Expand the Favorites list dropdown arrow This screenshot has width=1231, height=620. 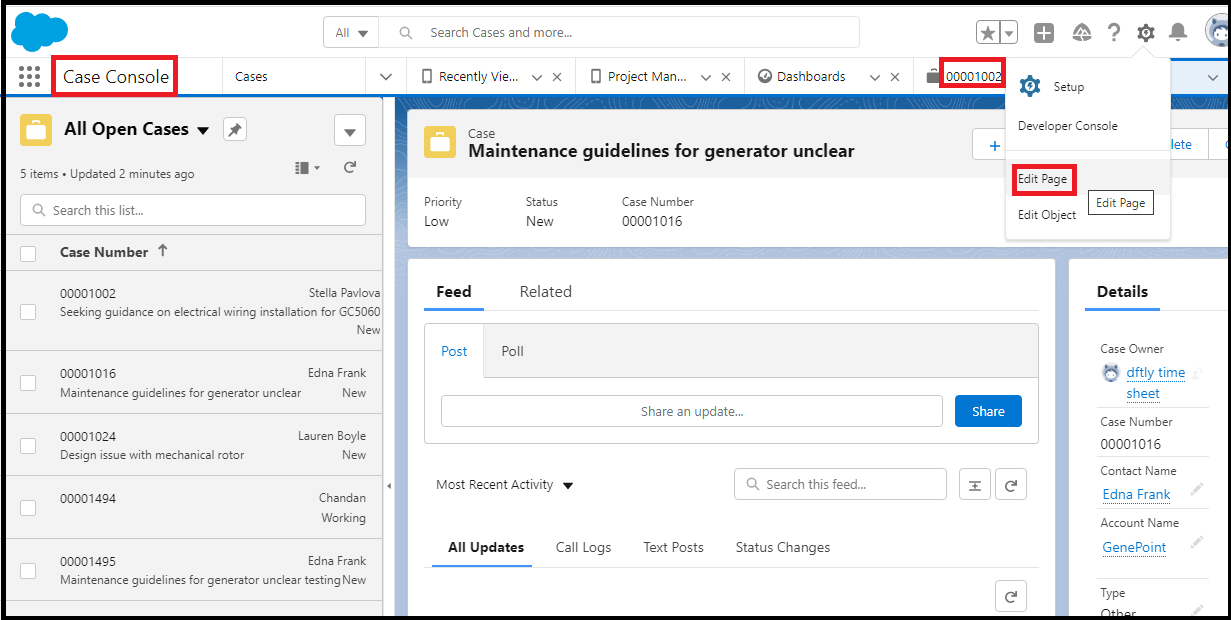tap(1009, 33)
